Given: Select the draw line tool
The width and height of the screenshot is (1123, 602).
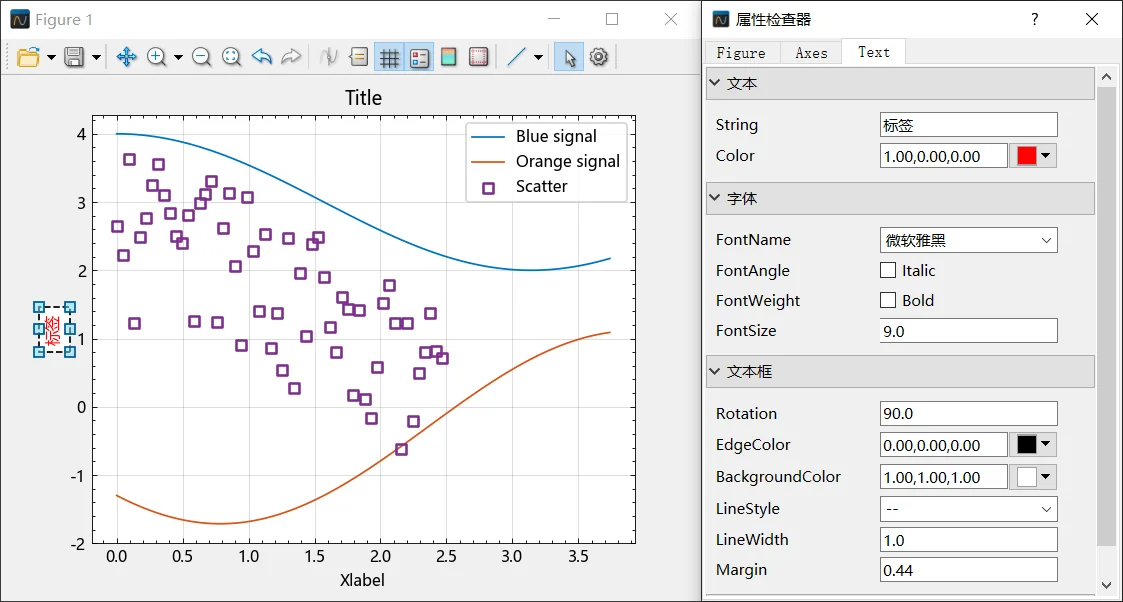Looking at the screenshot, I should [516, 57].
